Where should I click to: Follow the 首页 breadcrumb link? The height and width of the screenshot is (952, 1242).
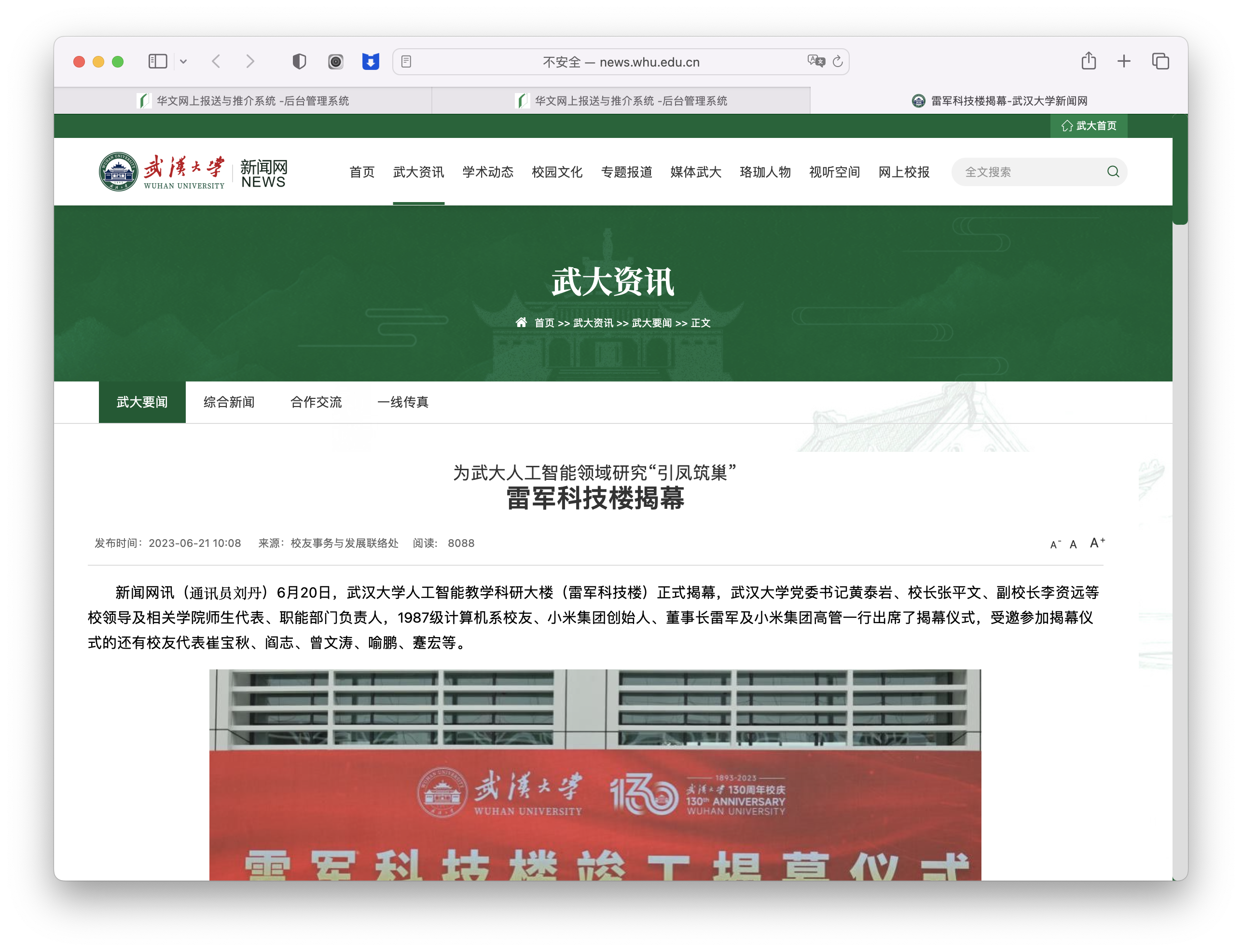point(544,323)
